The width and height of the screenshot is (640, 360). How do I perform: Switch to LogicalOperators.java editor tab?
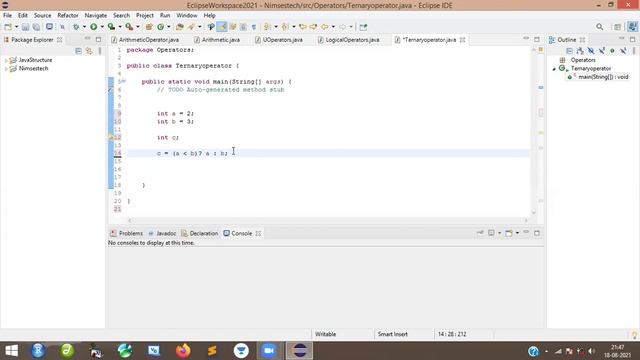(x=349, y=40)
